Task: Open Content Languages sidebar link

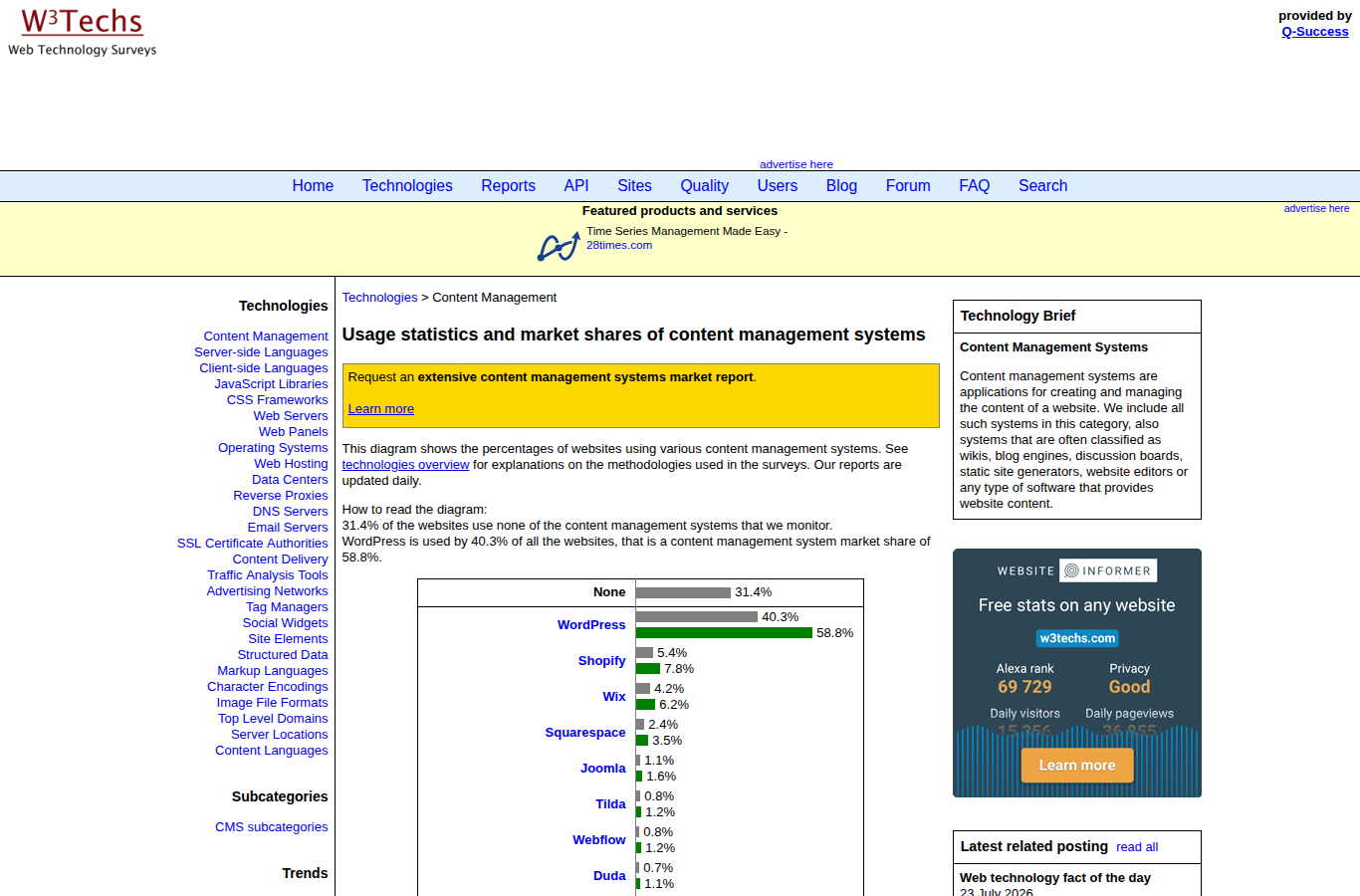Action: click(x=271, y=751)
